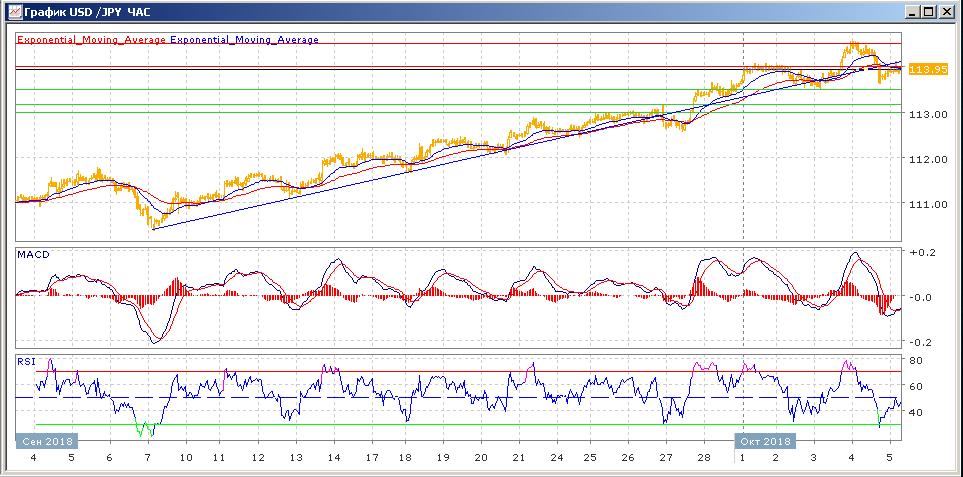This screenshot has height=477, width=963.
Task: Click date label 17 on time axis
Action: (x=372, y=458)
